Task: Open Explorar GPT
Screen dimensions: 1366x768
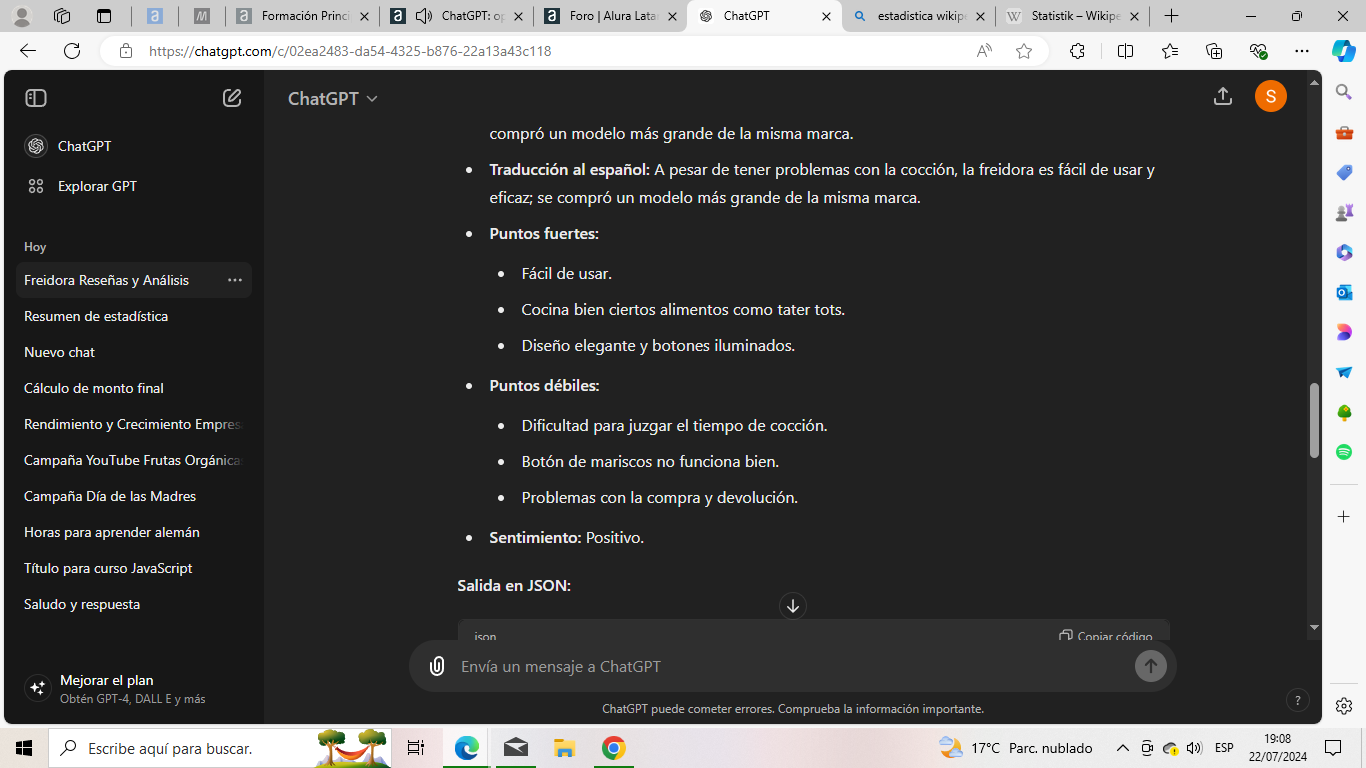Action: pyautogui.click(x=134, y=186)
